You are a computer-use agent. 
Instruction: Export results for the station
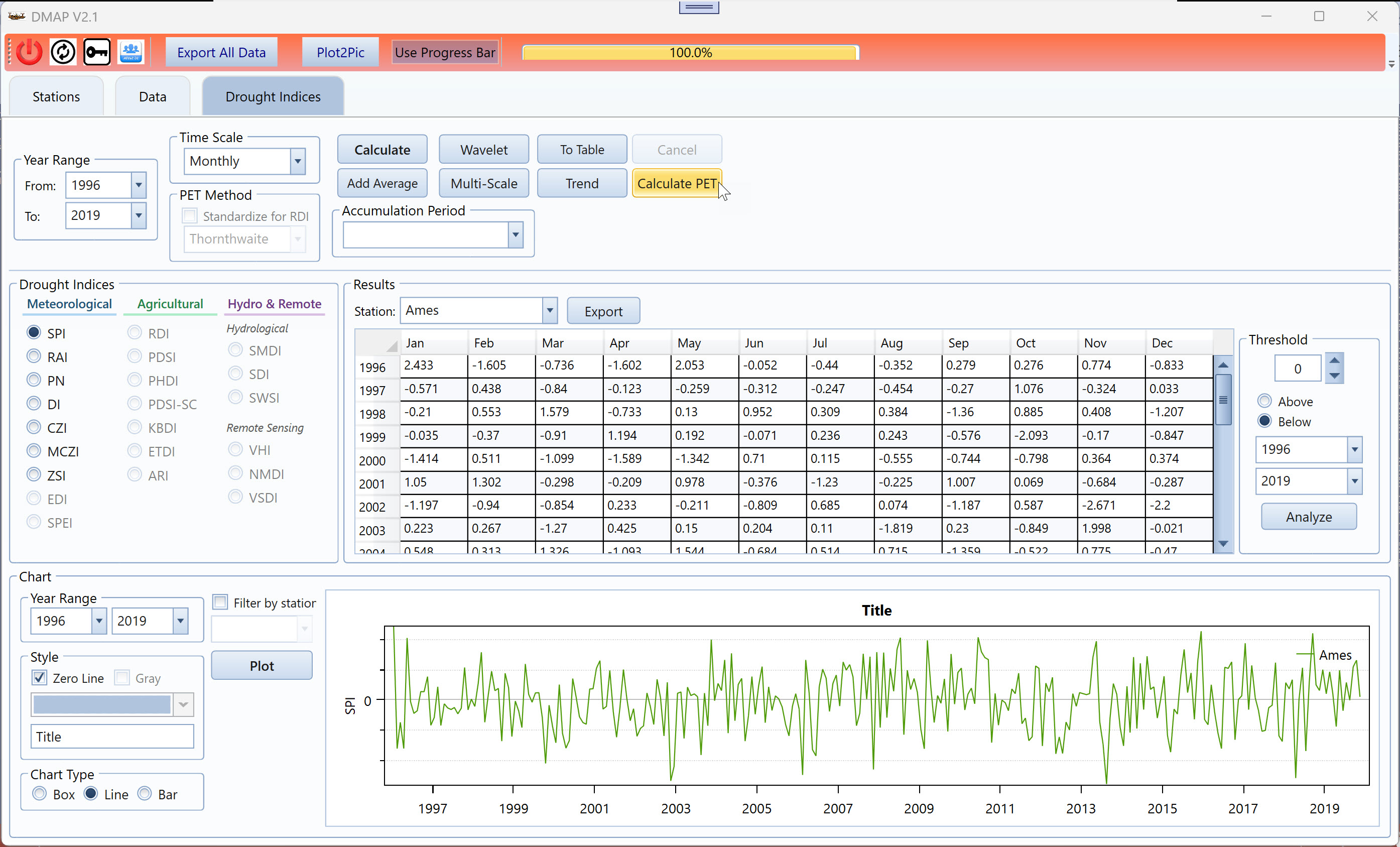click(603, 311)
